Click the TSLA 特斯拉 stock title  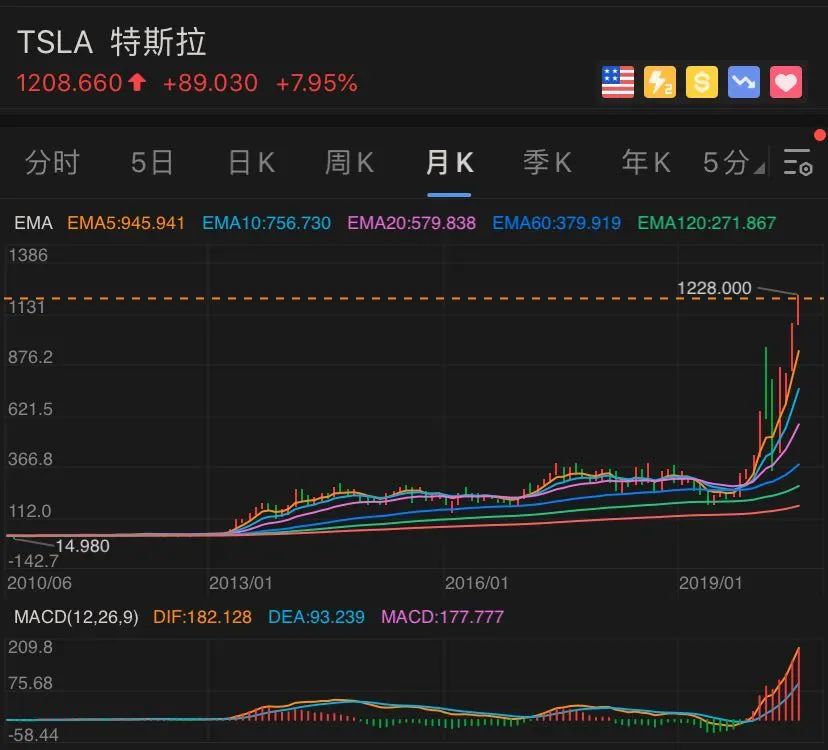tap(112, 42)
